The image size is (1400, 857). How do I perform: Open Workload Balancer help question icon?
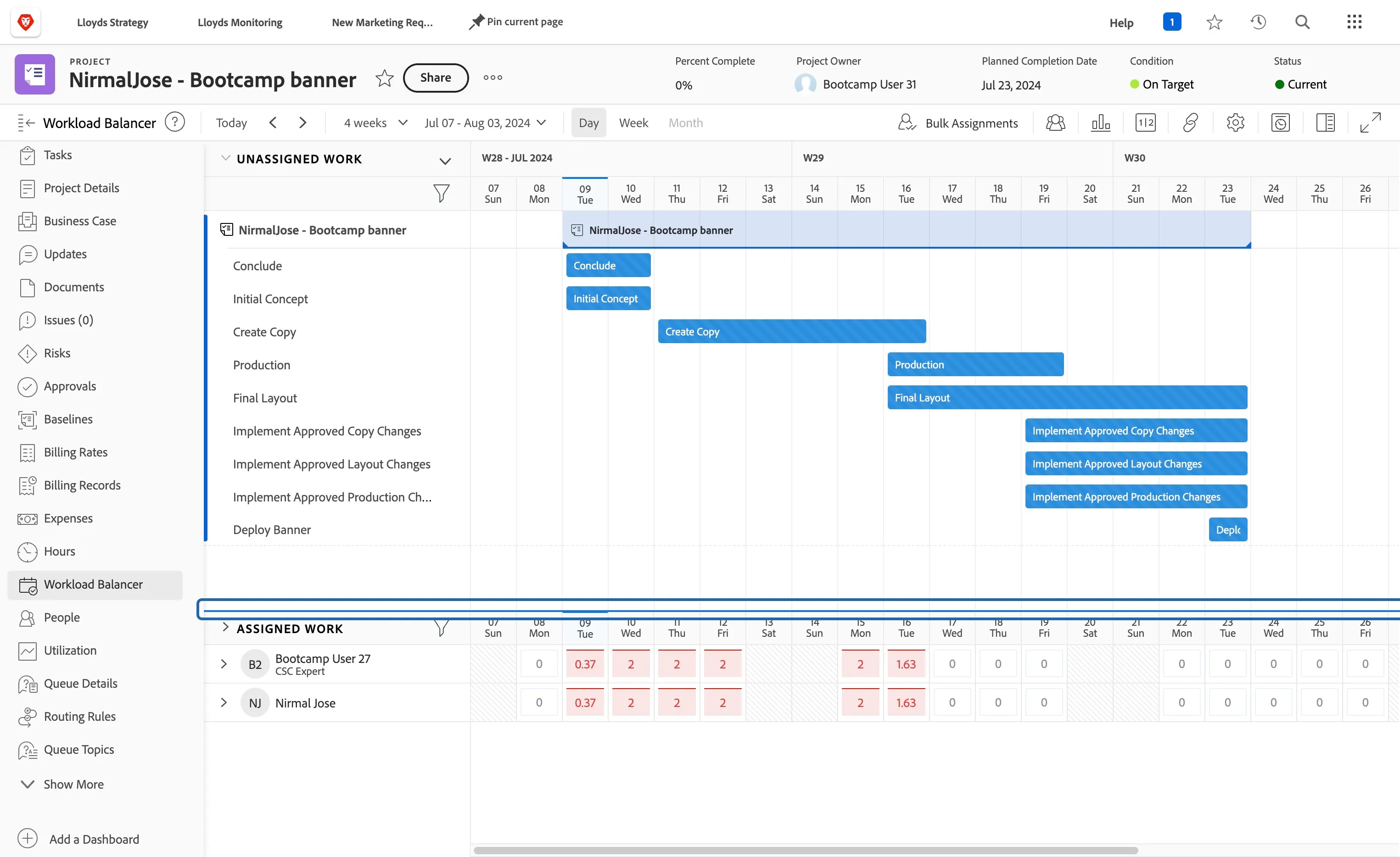(x=175, y=122)
